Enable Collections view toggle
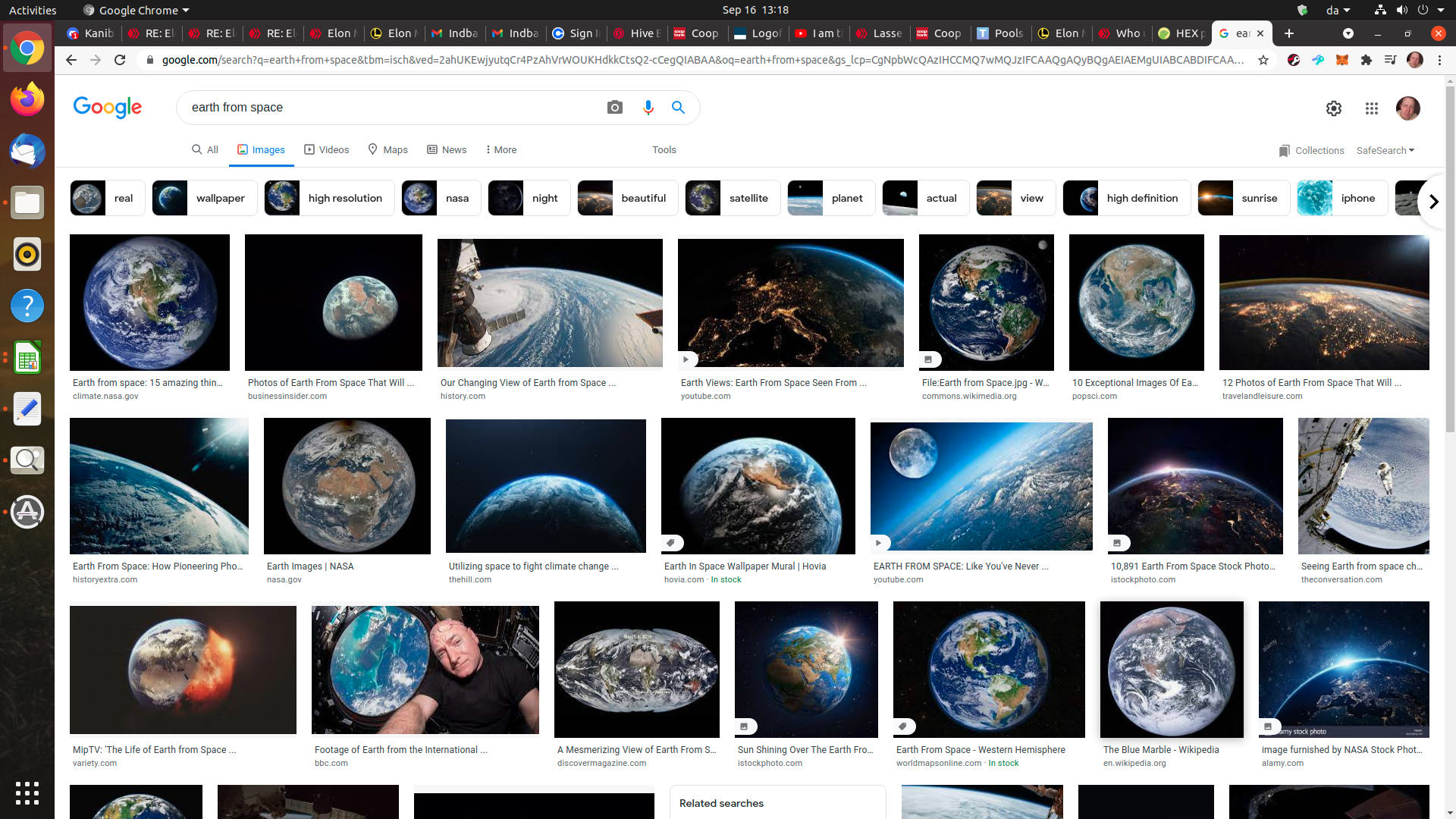 point(1310,150)
